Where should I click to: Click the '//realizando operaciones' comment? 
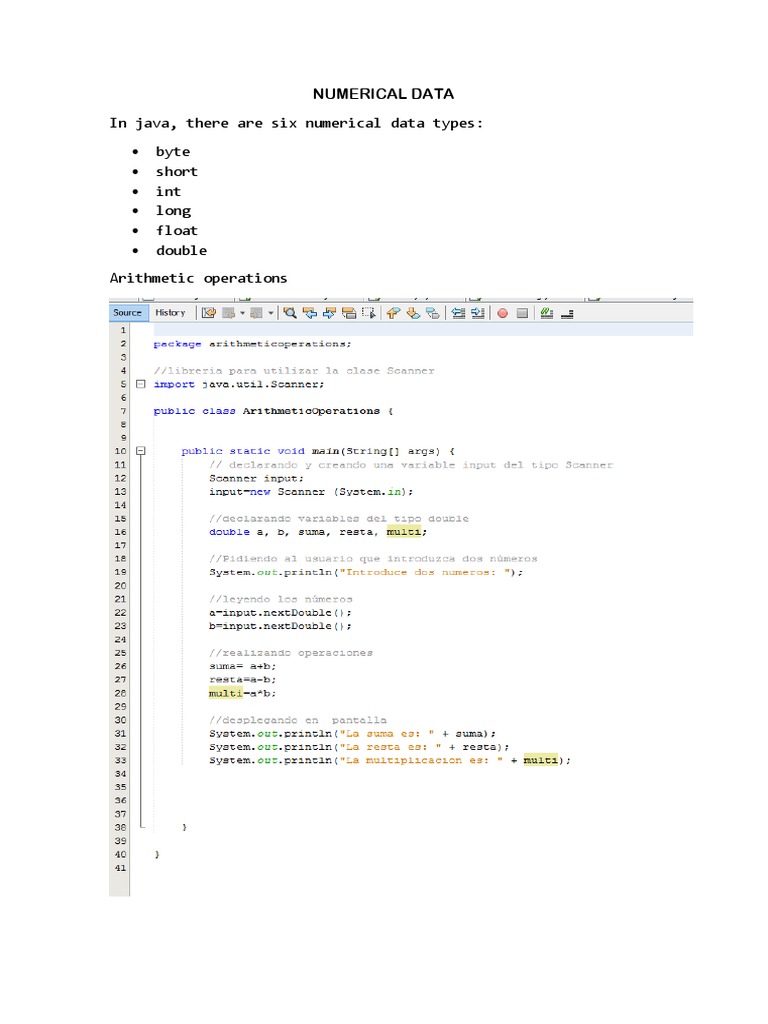291,652
